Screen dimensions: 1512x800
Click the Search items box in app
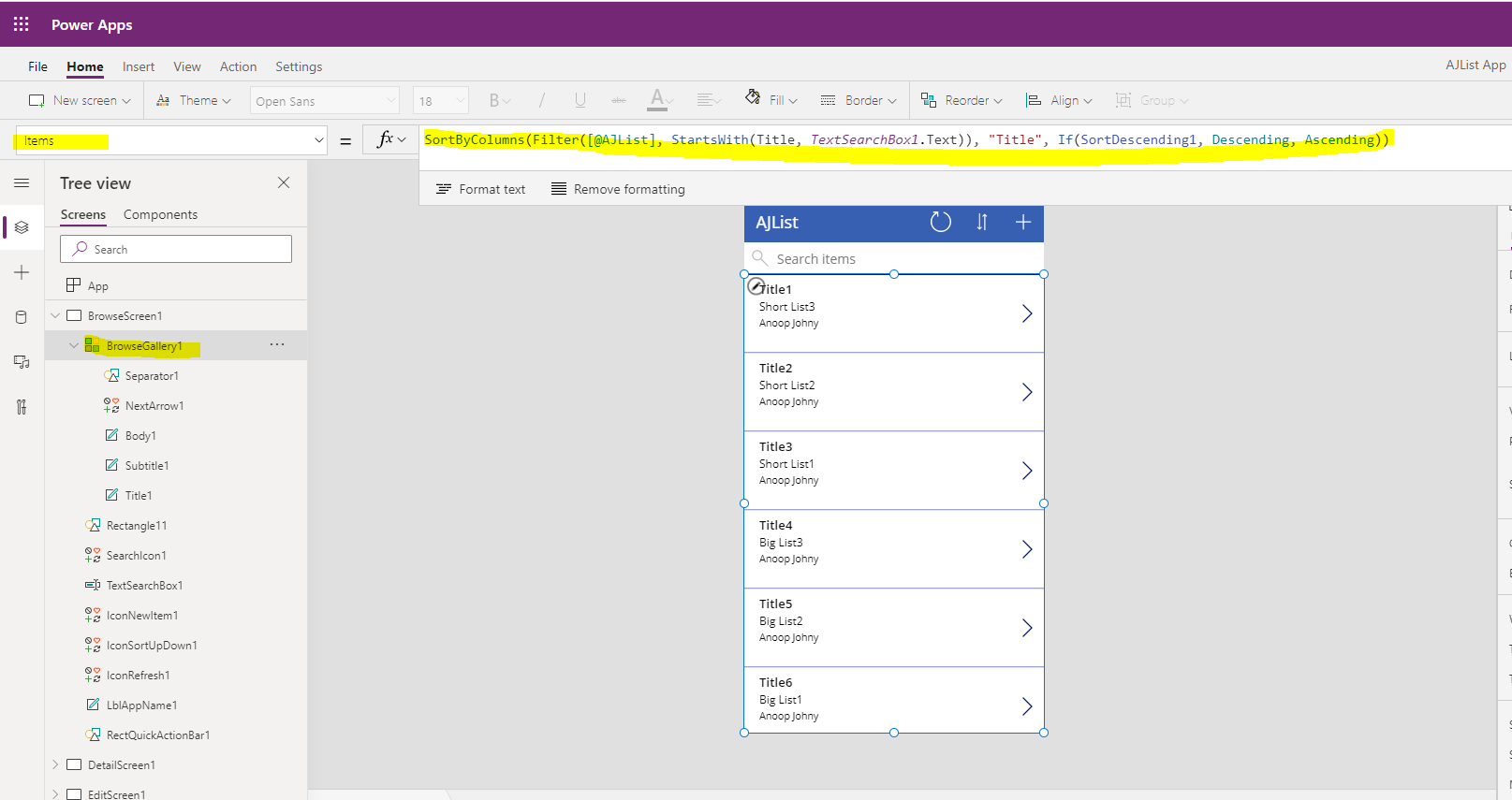pos(894,258)
